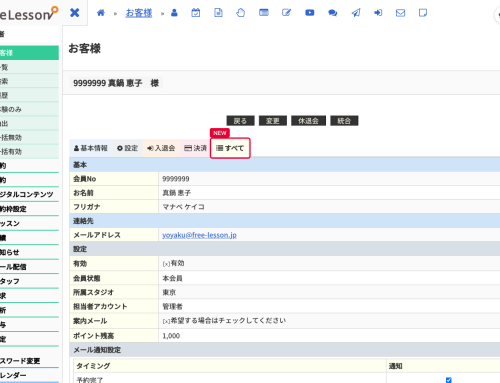Click the 戻る button

point(240,121)
